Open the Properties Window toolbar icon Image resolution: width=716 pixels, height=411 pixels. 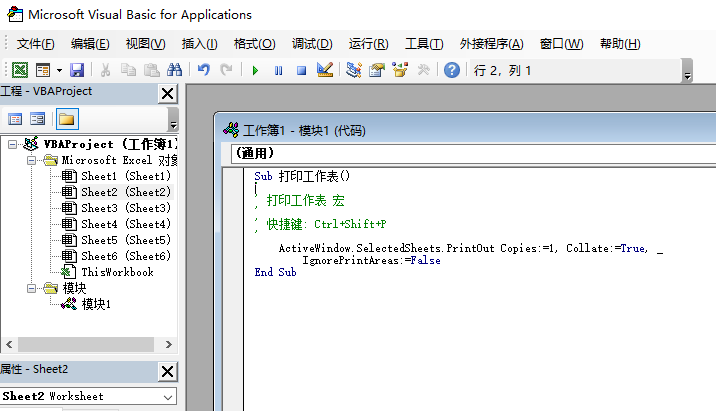click(377, 70)
